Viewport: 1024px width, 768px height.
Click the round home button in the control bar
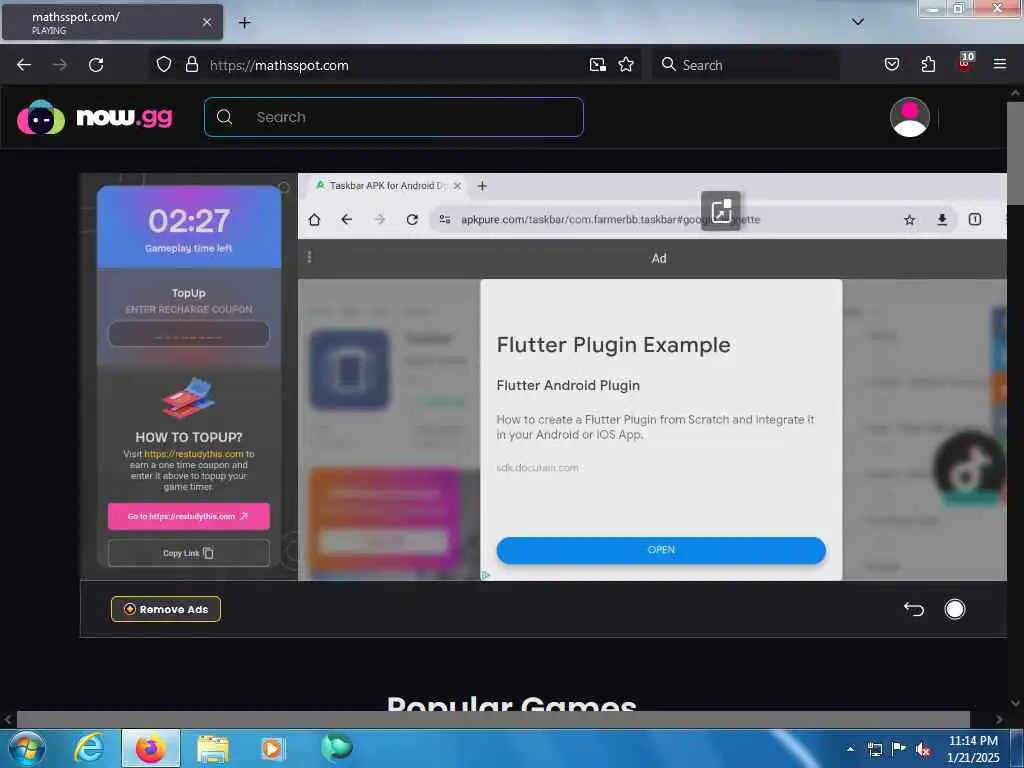(x=955, y=609)
